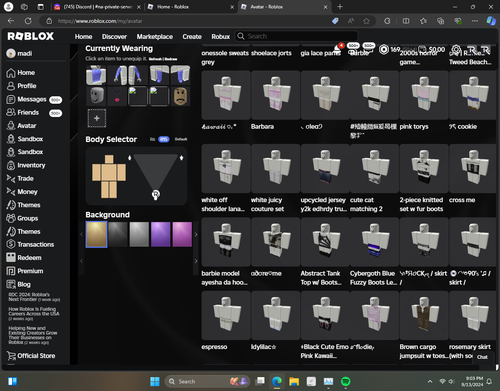Click the Robux balance icon
This screenshot has height=391, width=500.
(384, 50)
